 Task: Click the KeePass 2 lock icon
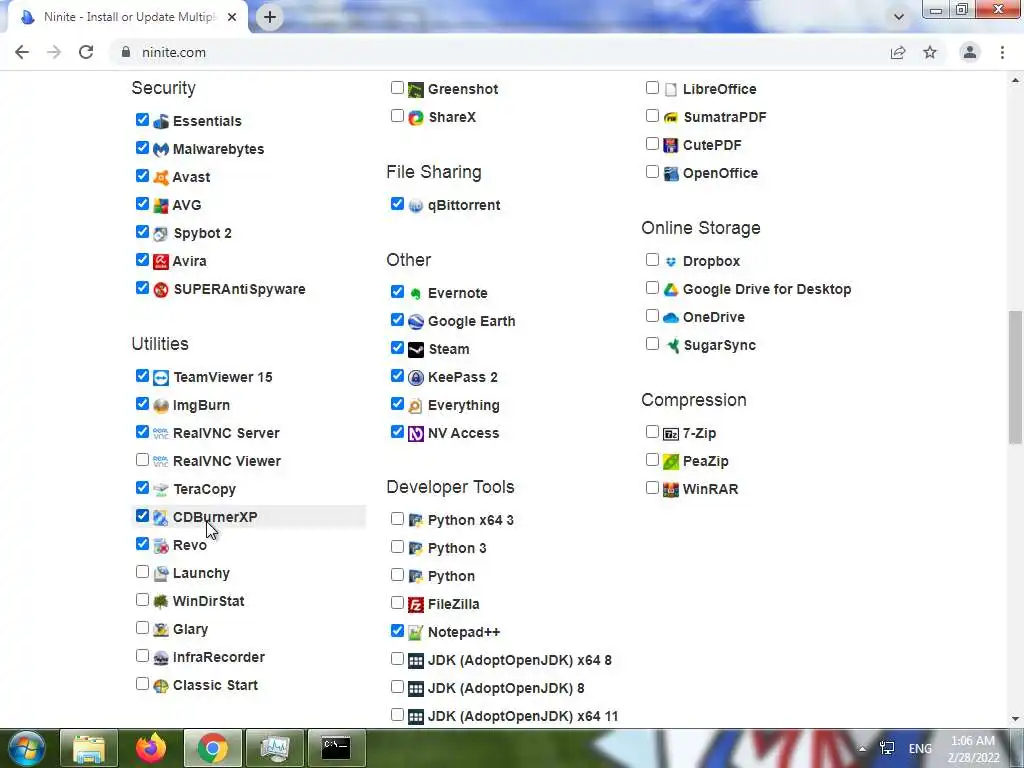tap(416, 377)
